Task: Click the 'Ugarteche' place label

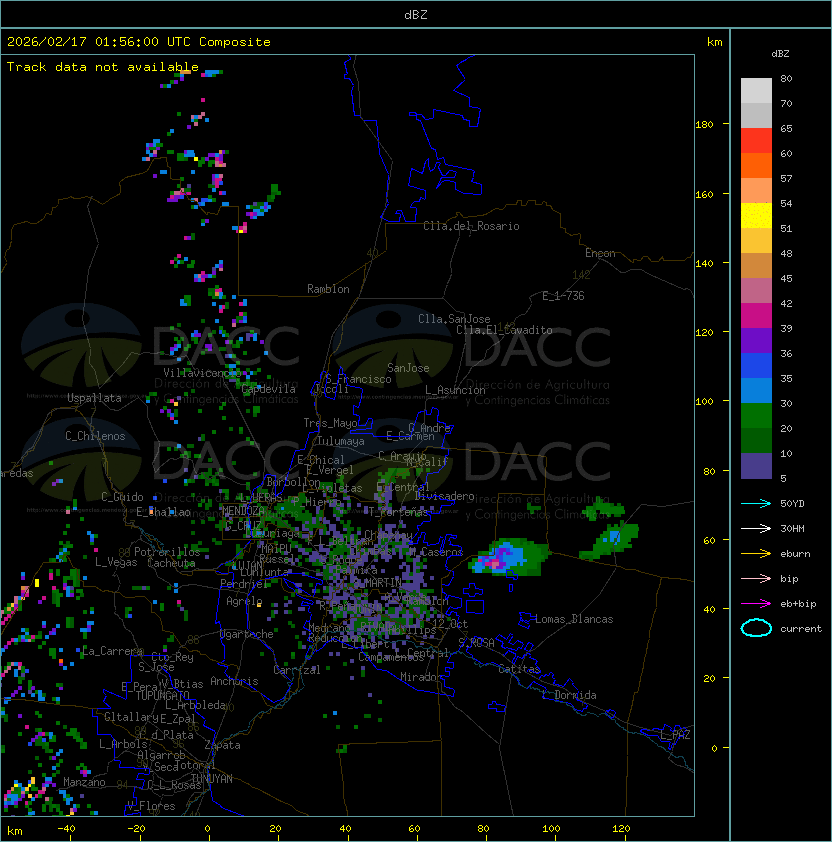Action: pyautogui.click(x=247, y=634)
